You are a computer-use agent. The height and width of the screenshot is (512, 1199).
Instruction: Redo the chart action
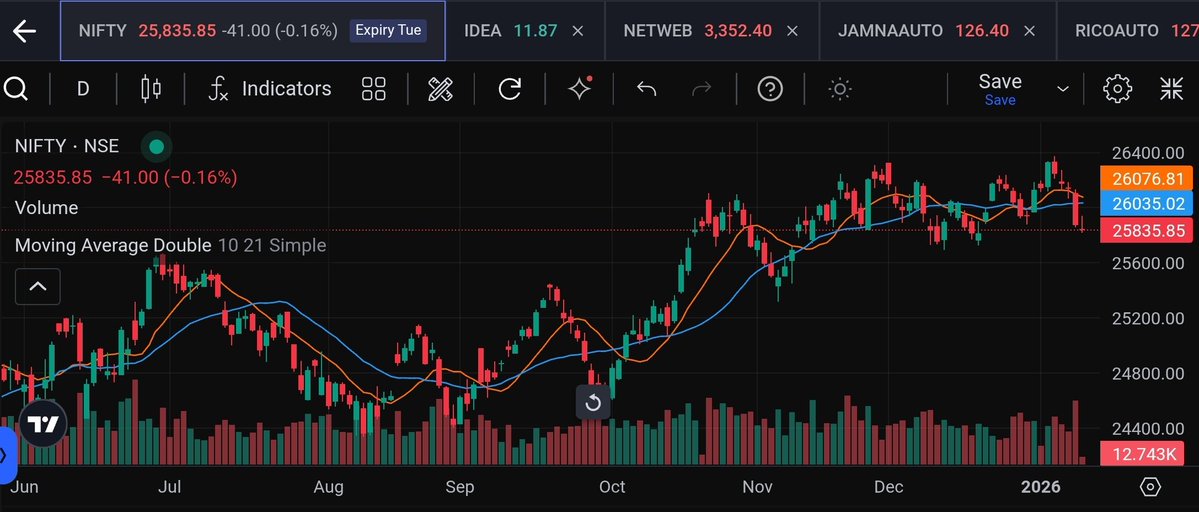click(x=701, y=89)
